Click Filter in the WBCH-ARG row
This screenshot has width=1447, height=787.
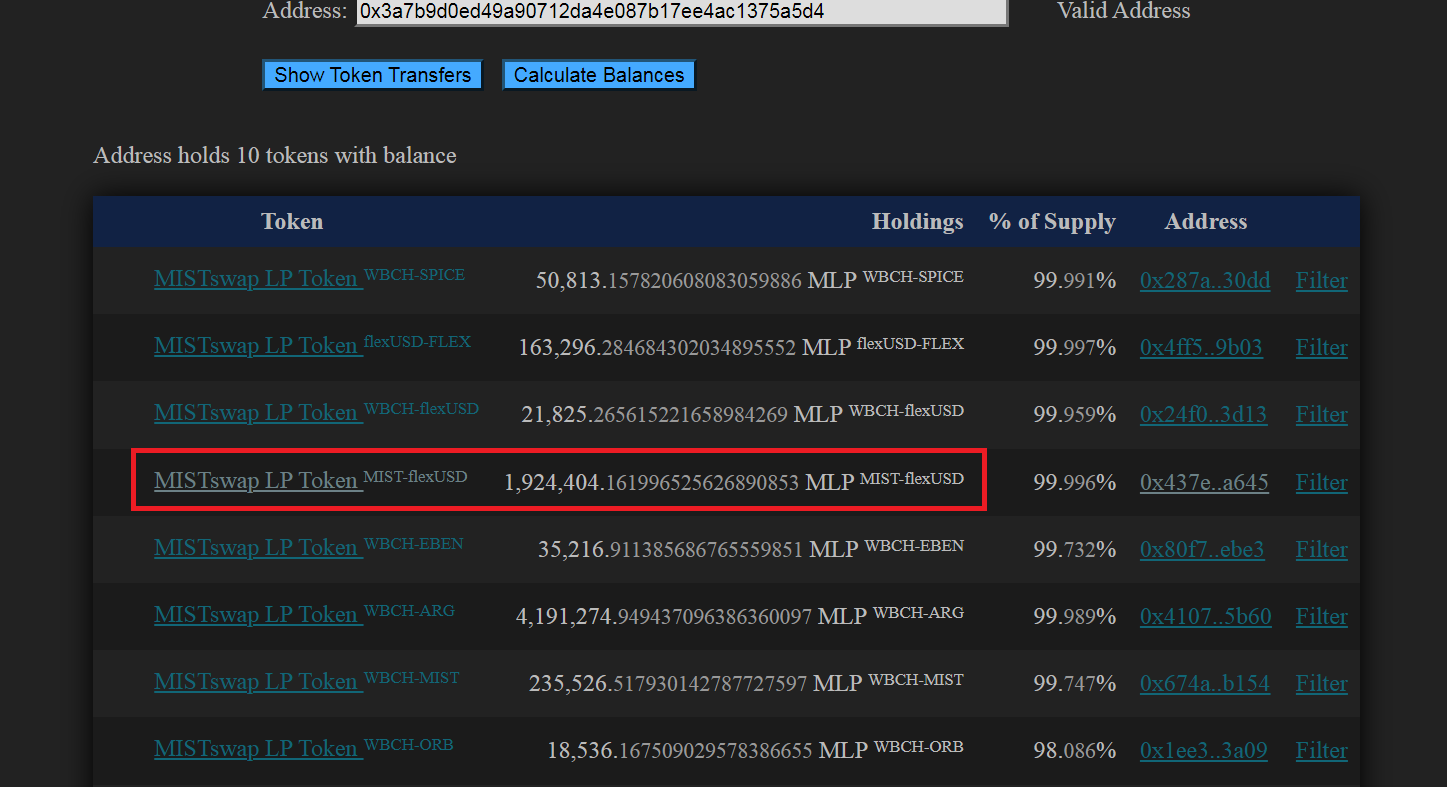1322,616
